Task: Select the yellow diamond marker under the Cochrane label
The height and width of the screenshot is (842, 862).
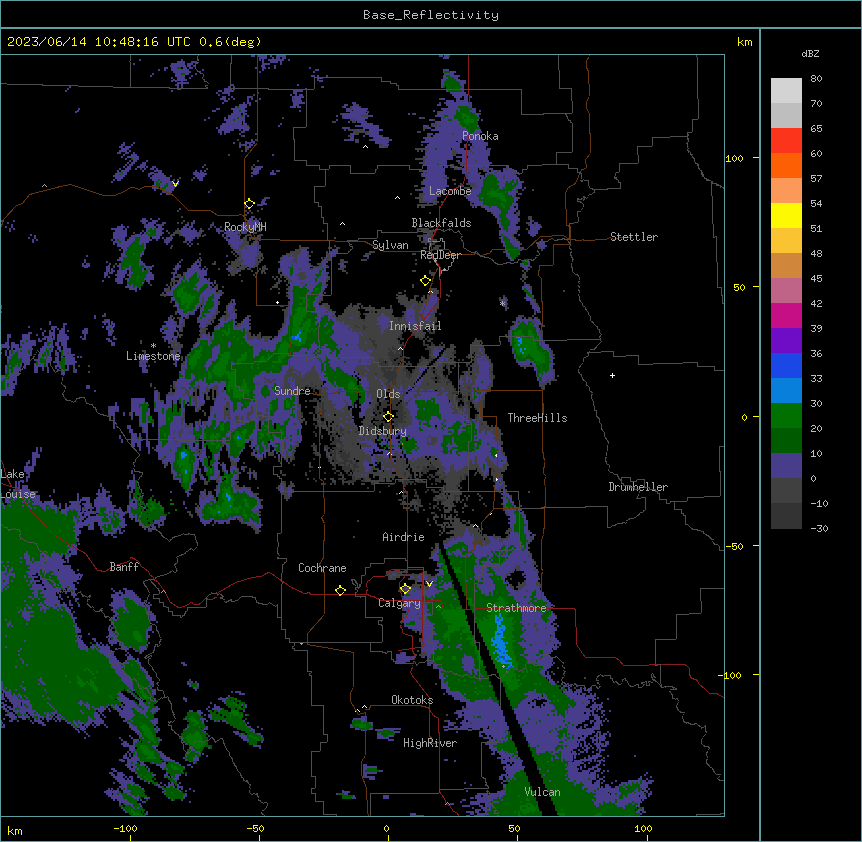Action: click(x=340, y=590)
